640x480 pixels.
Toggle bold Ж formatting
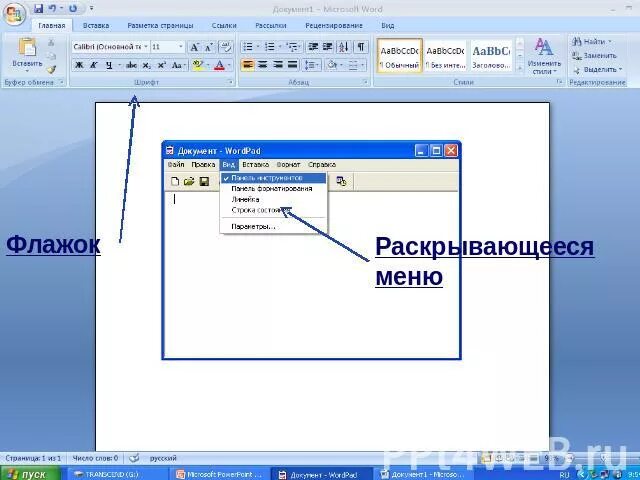[79, 65]
